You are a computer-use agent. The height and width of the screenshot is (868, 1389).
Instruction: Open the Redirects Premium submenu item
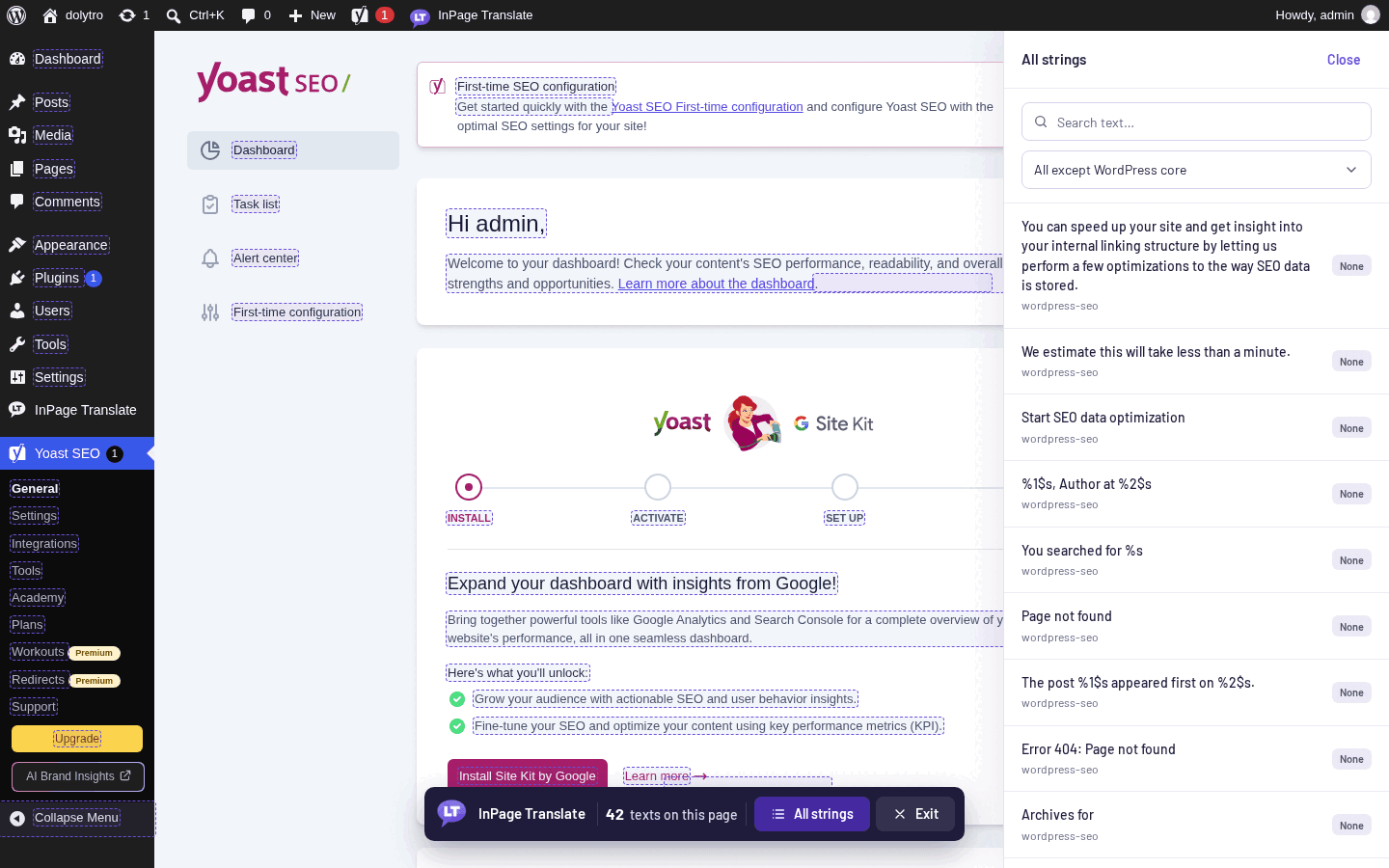65,680
